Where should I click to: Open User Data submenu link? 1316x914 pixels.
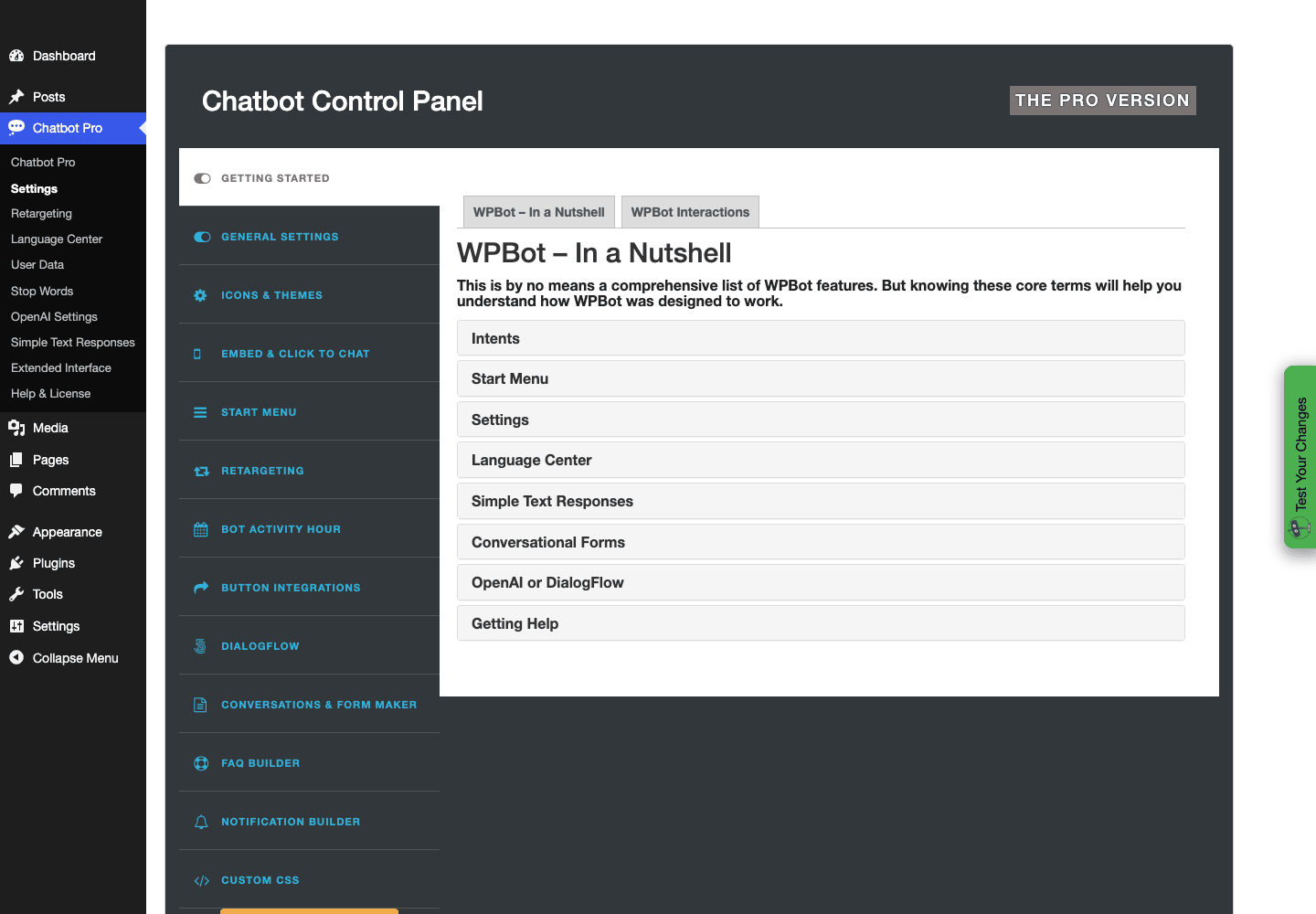(37, 265)
